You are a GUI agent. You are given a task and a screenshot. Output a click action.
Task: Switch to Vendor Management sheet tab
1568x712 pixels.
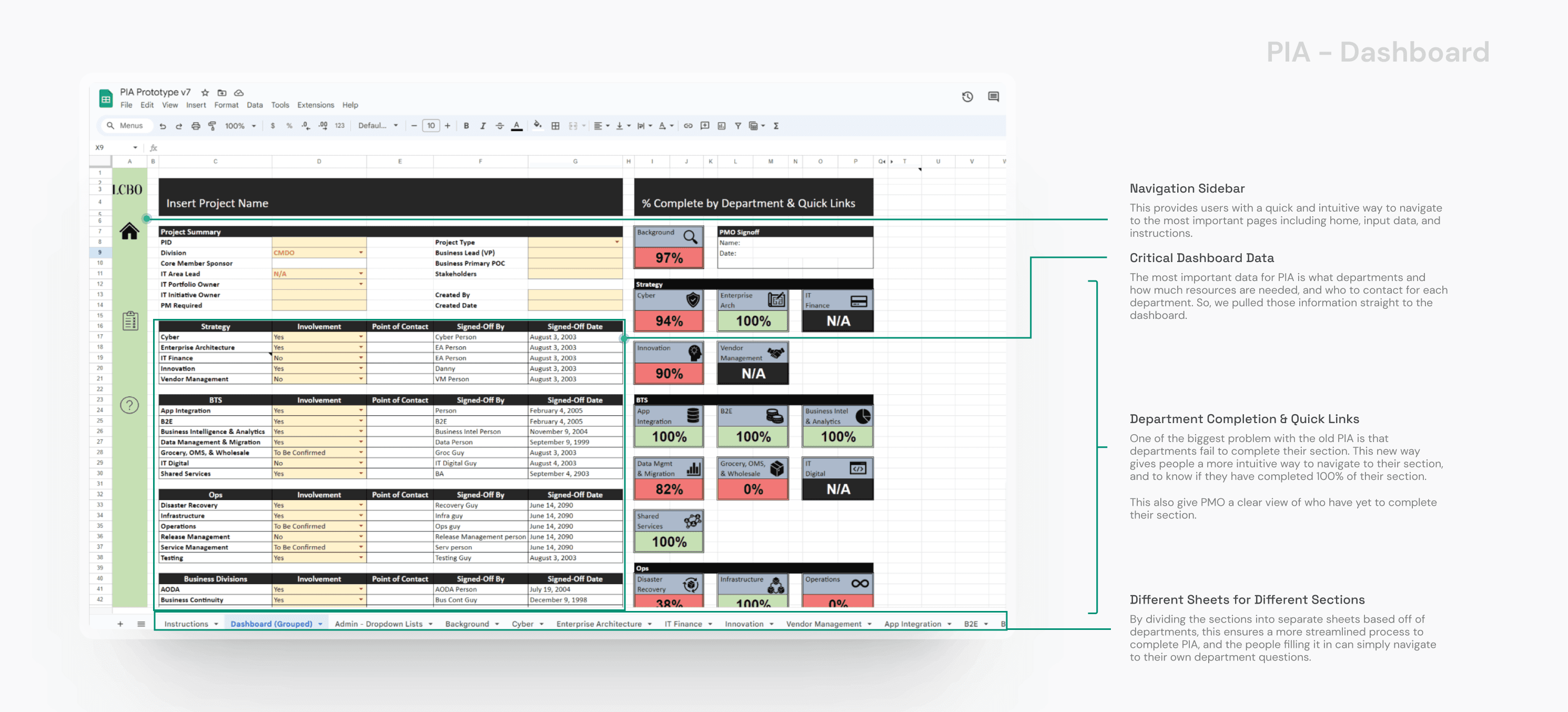(828, 624)
